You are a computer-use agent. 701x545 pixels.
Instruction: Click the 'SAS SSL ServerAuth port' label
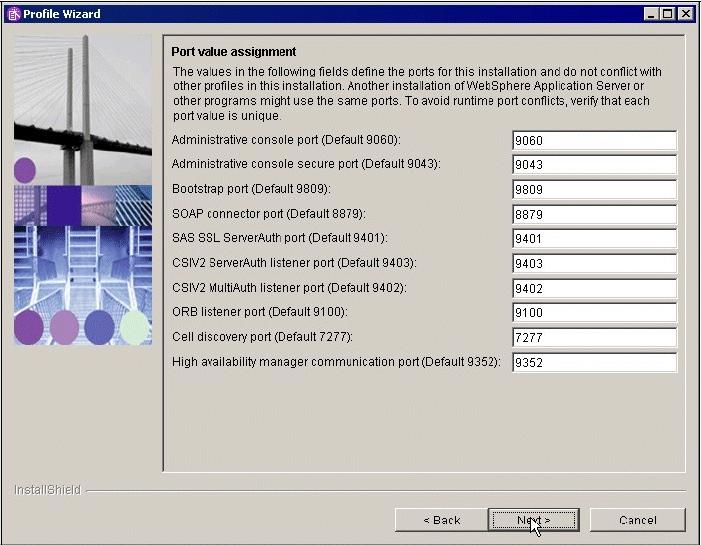279,238
